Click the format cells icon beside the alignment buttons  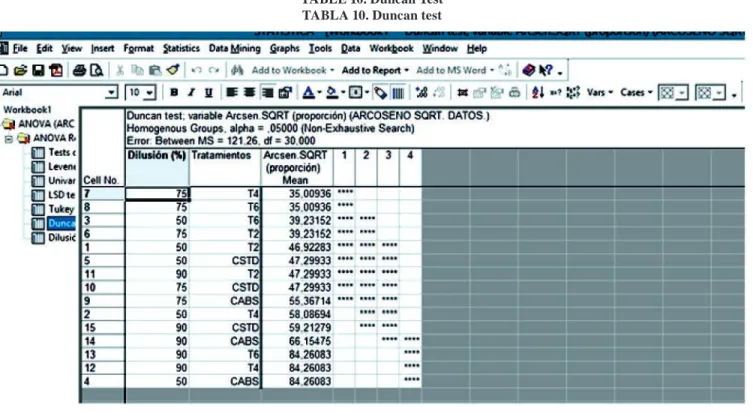click(285, 92)
